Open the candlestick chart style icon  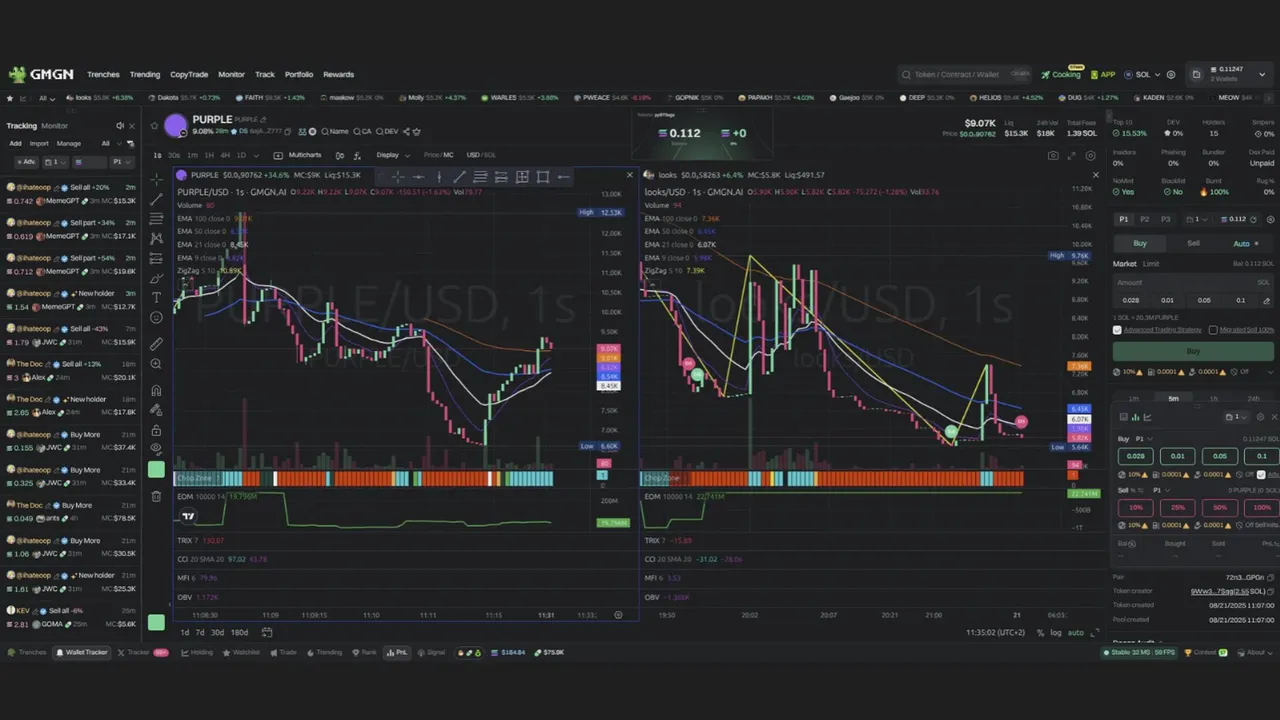pyautogui.click(x=340, y=155)
